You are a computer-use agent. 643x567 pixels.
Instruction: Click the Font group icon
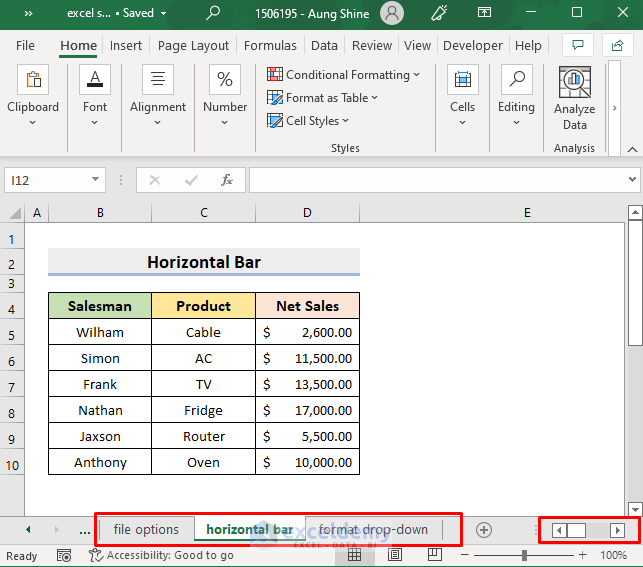click(95, 82)
